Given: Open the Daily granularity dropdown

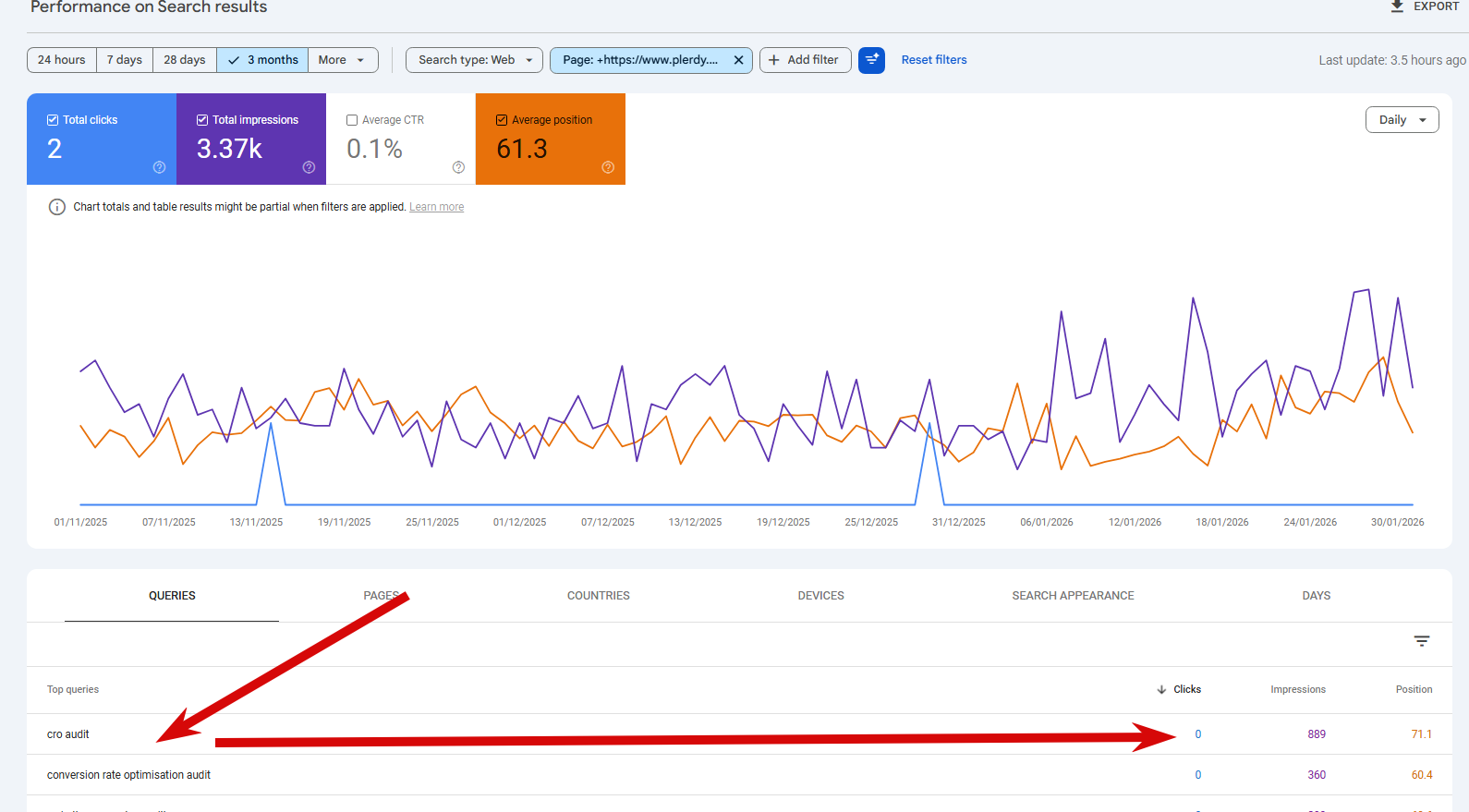Looking at the screenshot, I should (x=1402, y=120).
